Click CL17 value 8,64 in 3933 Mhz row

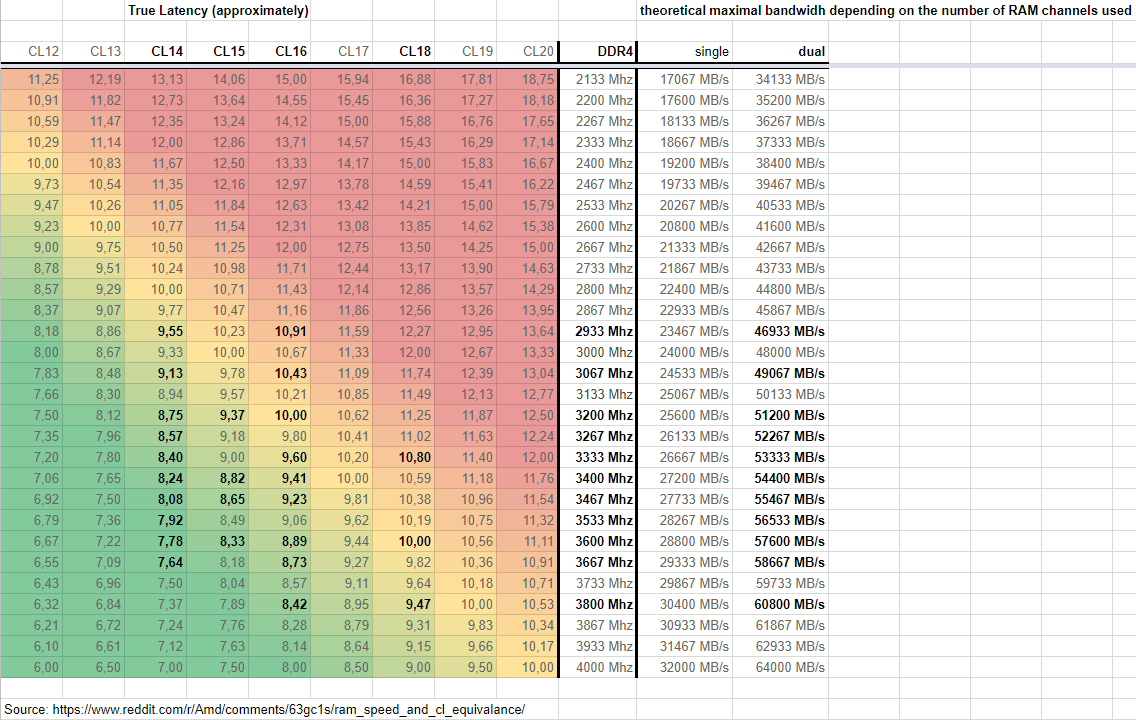pyautogui.click(x=342, y=646)
